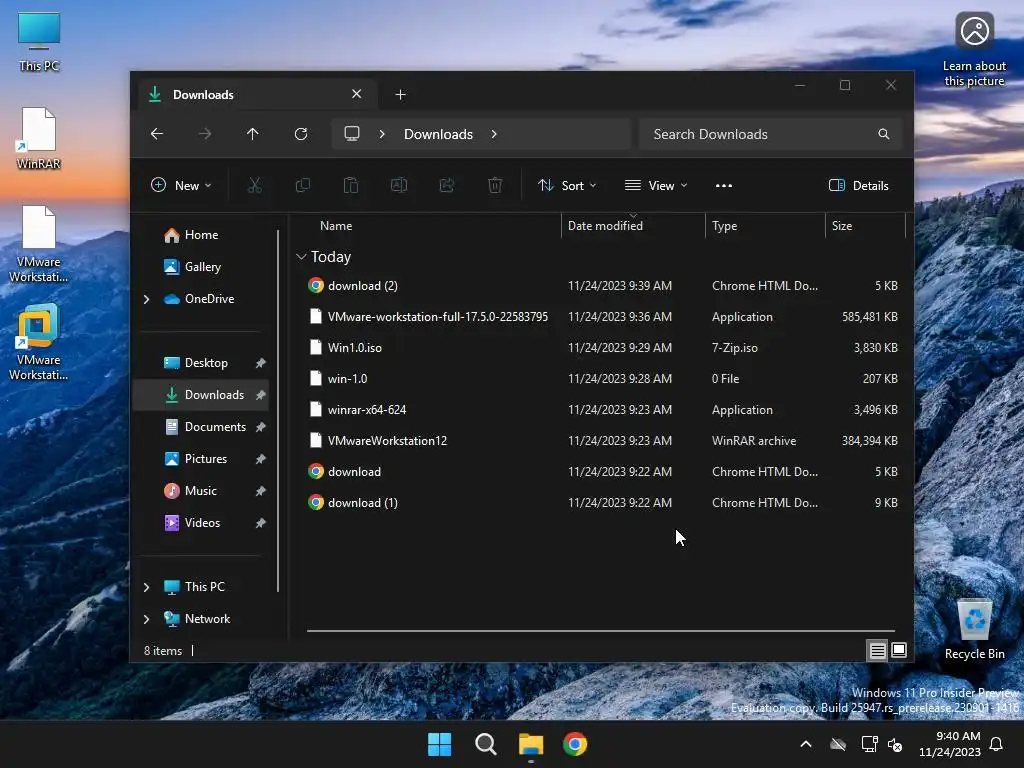Image resolution: width=1024 pixels, height=768 pixels.
Task: Select the download (1) file
Action: (602, 503)
